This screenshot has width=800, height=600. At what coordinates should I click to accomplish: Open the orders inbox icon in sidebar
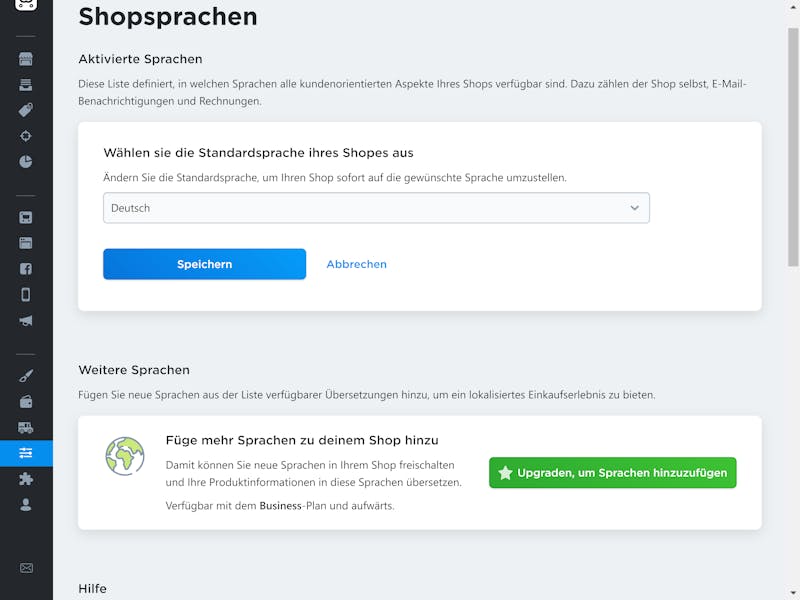click(x=26, y=85)
